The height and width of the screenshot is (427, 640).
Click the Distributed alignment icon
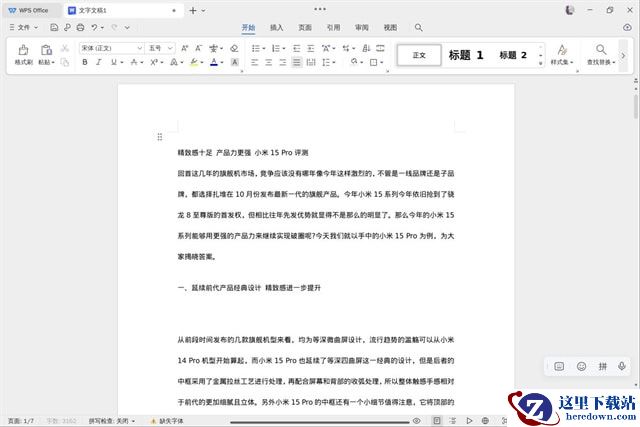[311, 62]
